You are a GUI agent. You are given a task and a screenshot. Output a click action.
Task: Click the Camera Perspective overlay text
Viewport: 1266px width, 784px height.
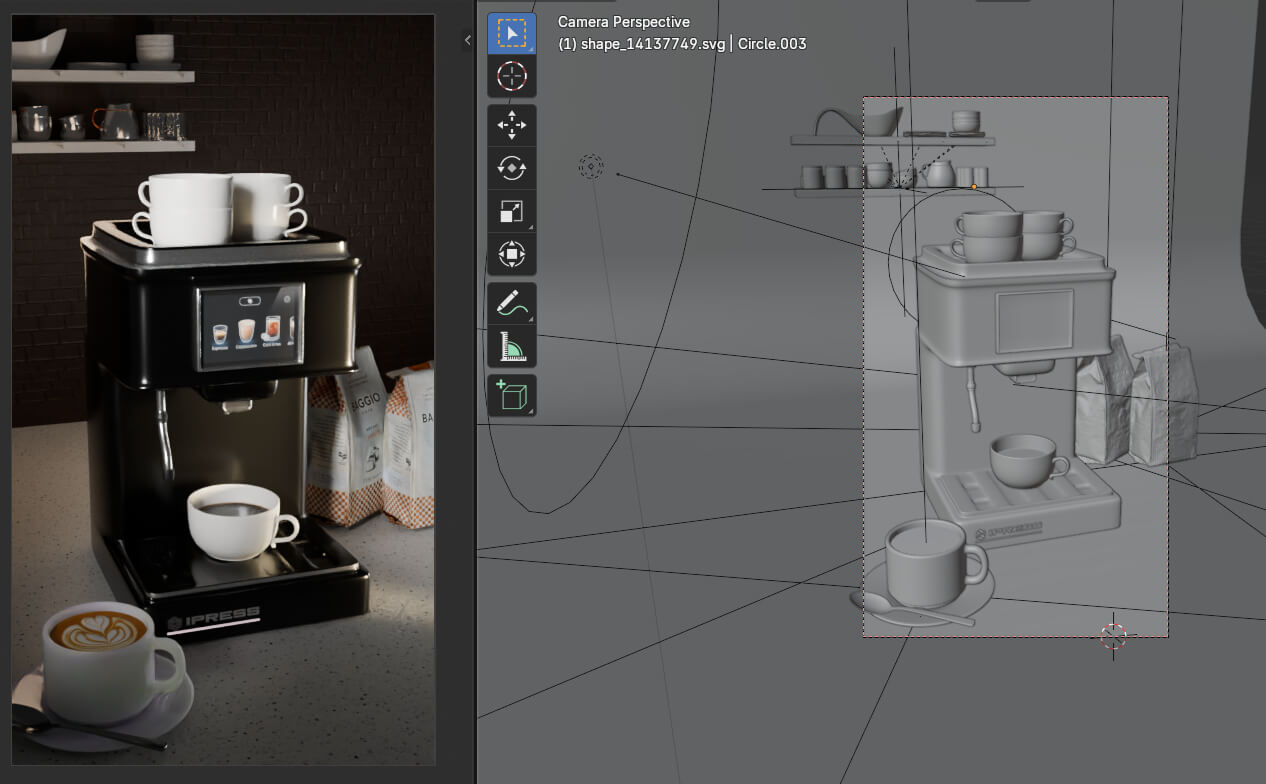(624, 22)
